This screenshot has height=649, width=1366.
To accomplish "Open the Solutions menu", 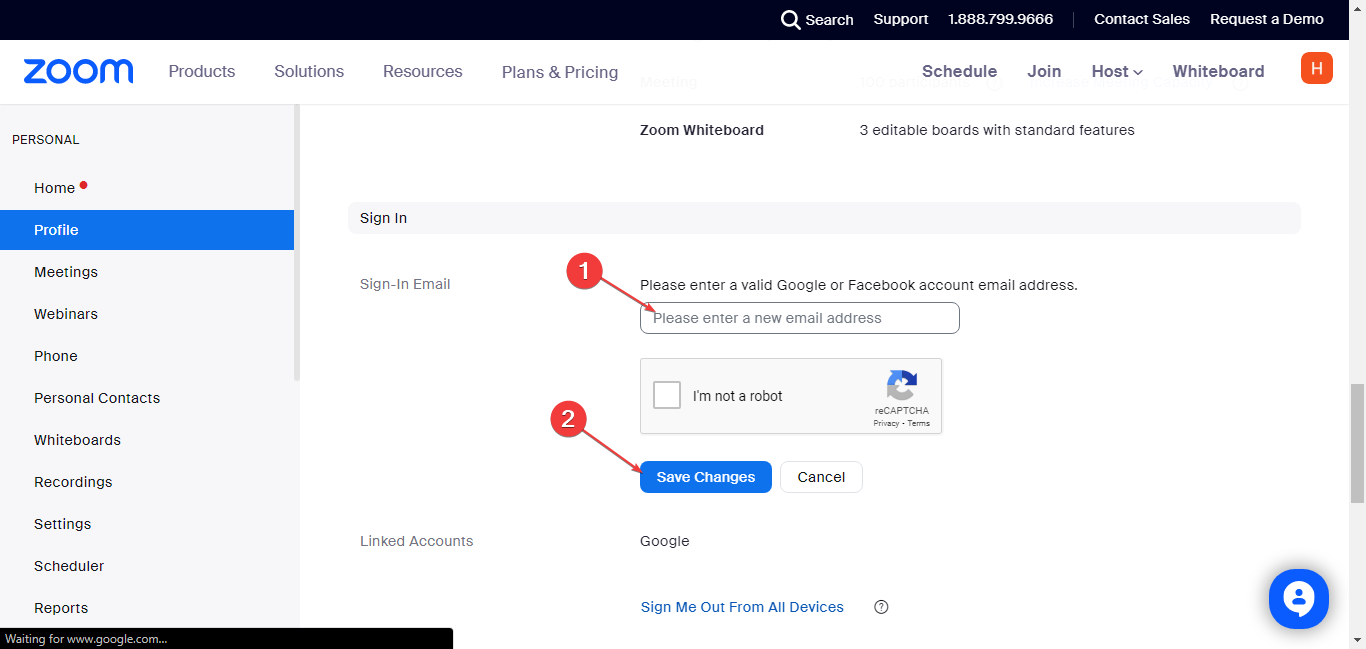I will (309, 71).
